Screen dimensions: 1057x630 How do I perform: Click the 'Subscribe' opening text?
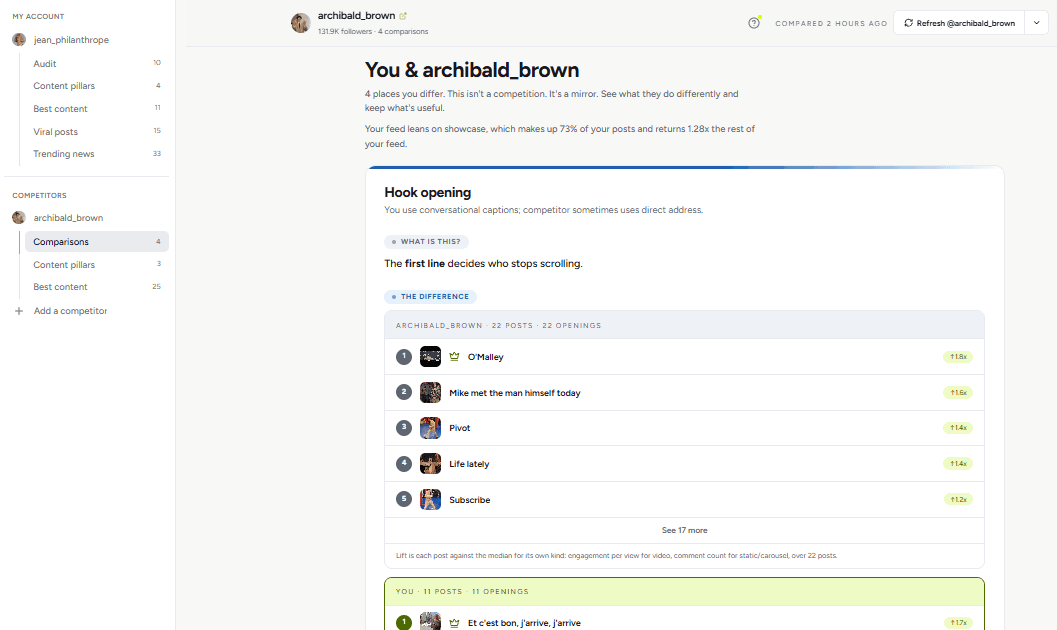tap(470, 500)
